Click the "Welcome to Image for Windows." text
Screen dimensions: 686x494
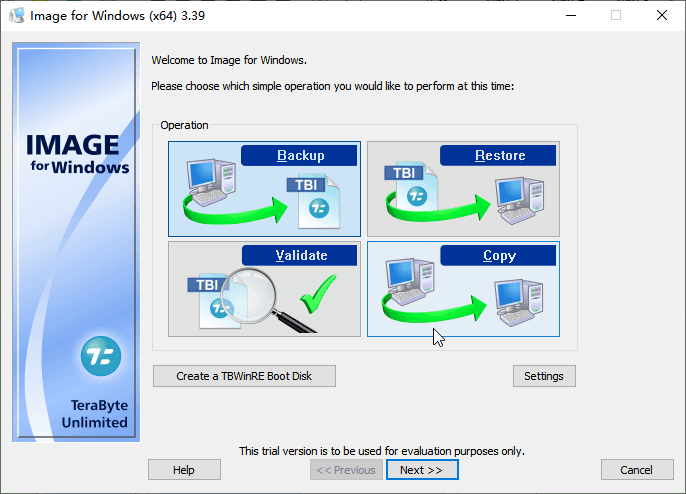point(229,60)
